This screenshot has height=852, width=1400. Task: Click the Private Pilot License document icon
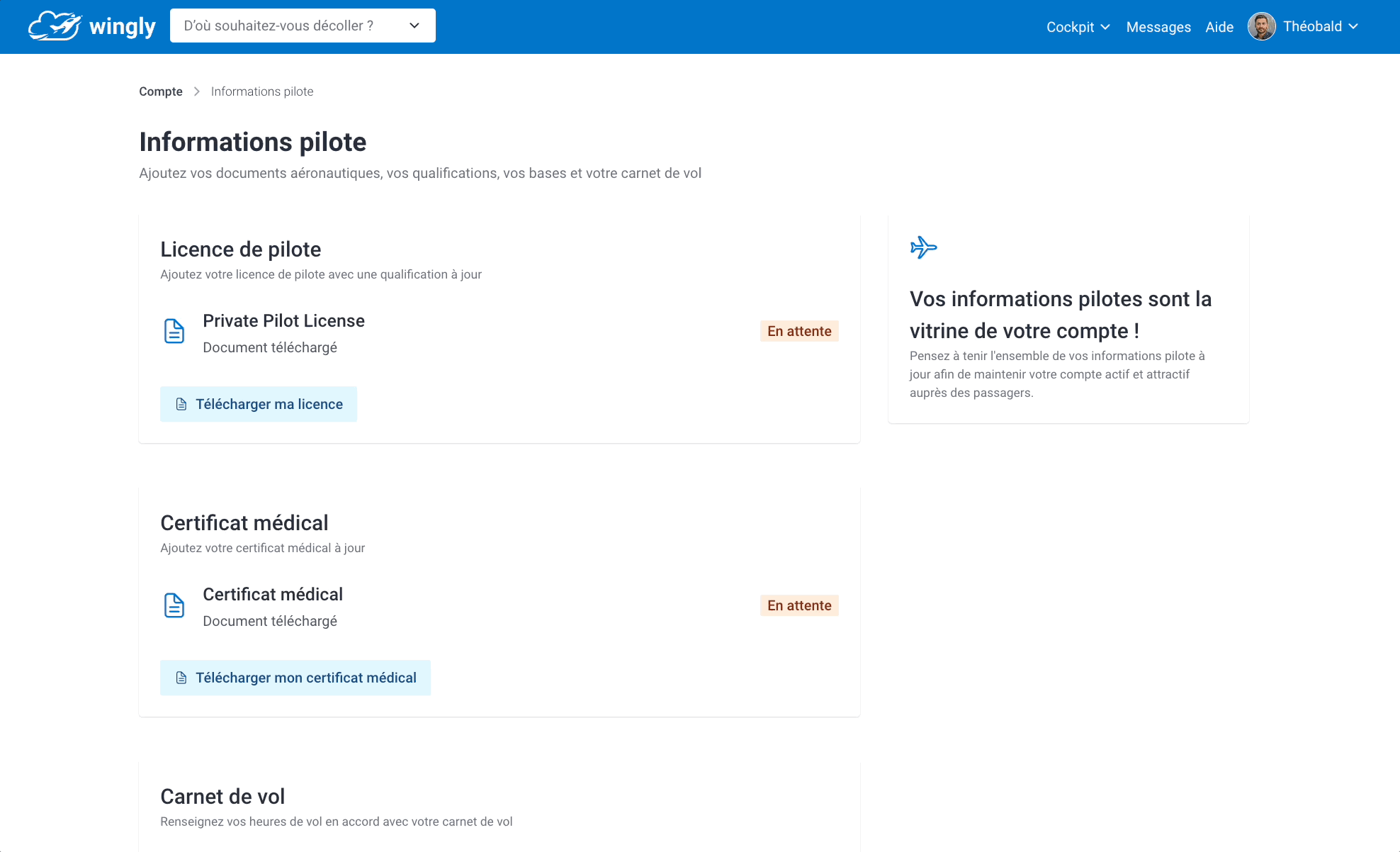pos(174,331)
